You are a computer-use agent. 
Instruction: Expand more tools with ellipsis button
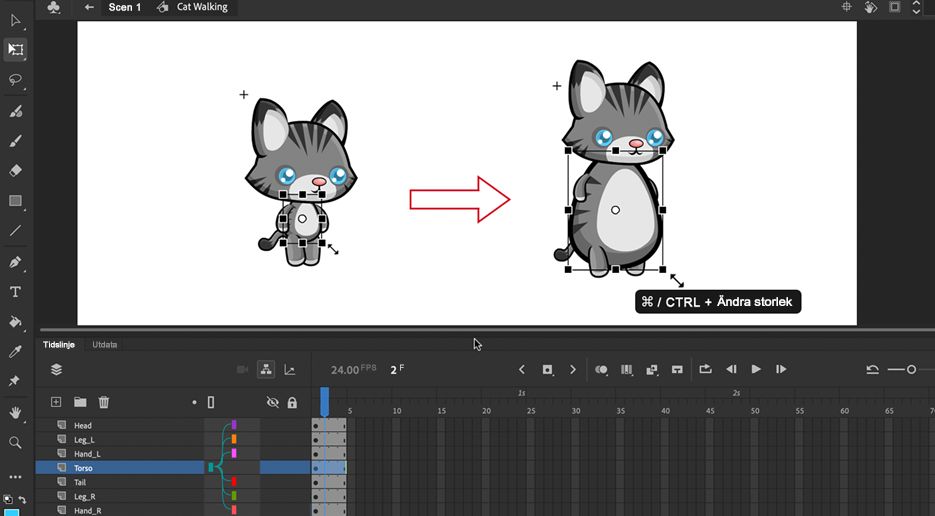[16, 477]
